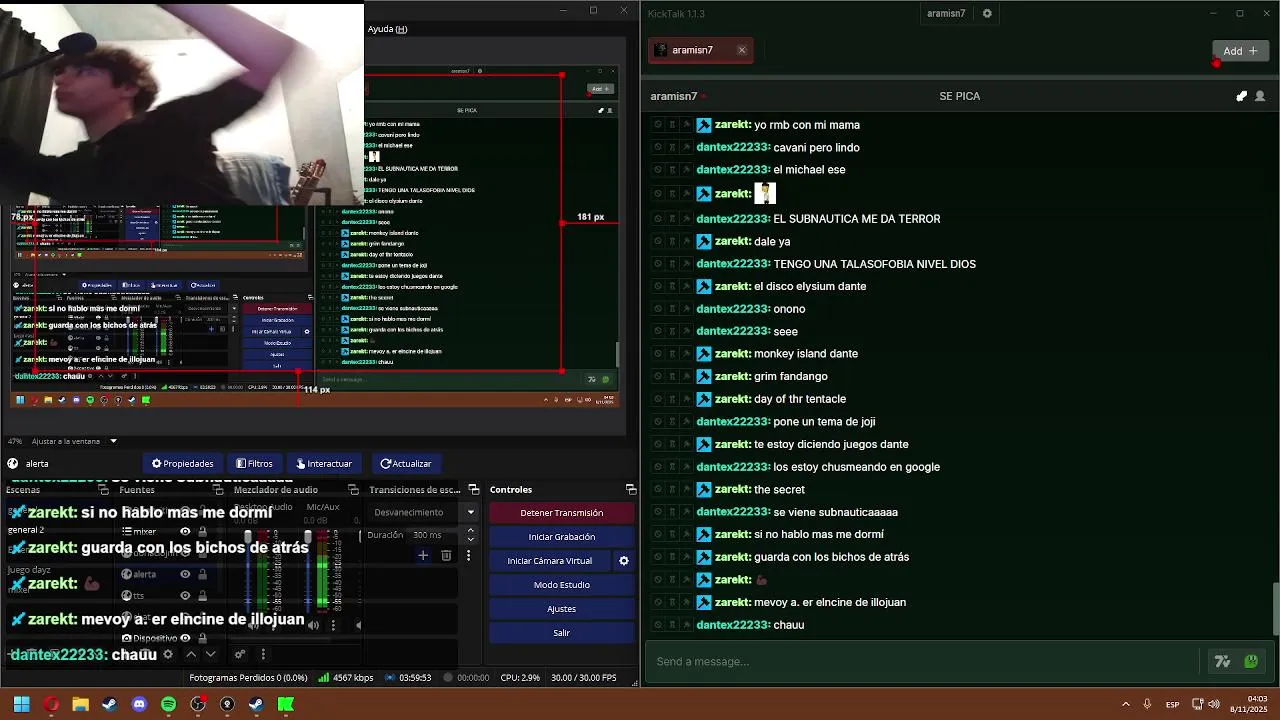Select the aramisn7 chatroom tab
Screen dimensions: 1280x720
tap(693, 50)
